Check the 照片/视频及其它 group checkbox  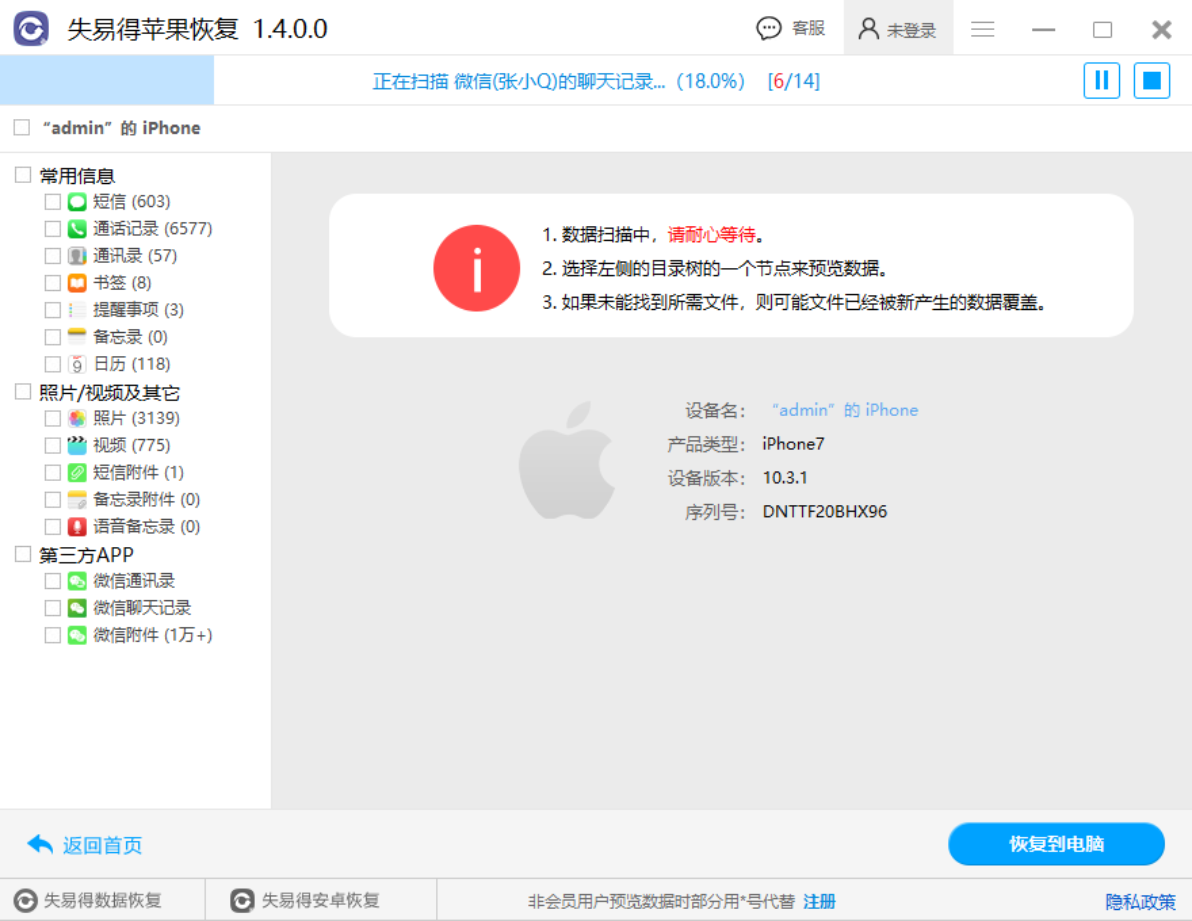pyautogui.click(x=23, y=391)
